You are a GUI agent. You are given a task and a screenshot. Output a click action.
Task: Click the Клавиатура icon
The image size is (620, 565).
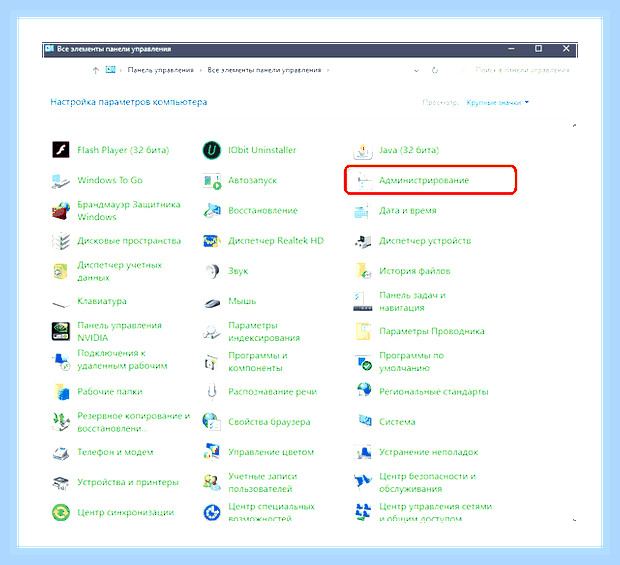click(60, 303)
